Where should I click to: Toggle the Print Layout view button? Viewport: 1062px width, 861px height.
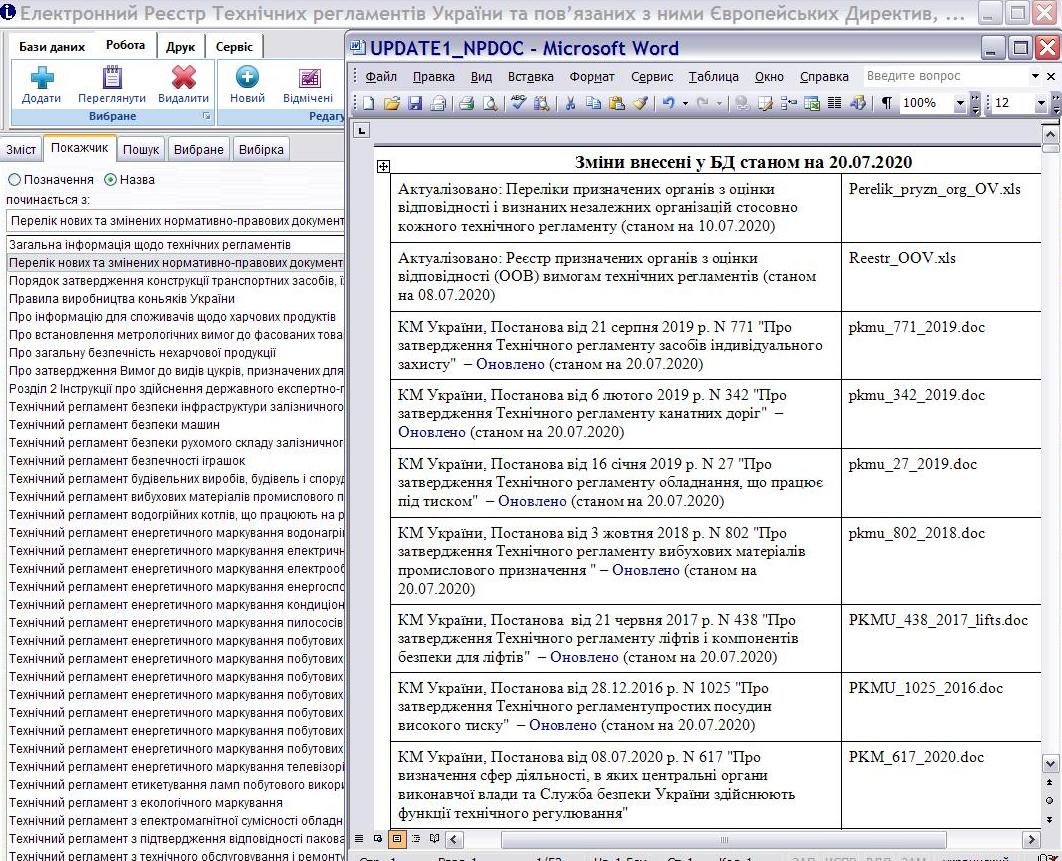(x=397, y=839)
